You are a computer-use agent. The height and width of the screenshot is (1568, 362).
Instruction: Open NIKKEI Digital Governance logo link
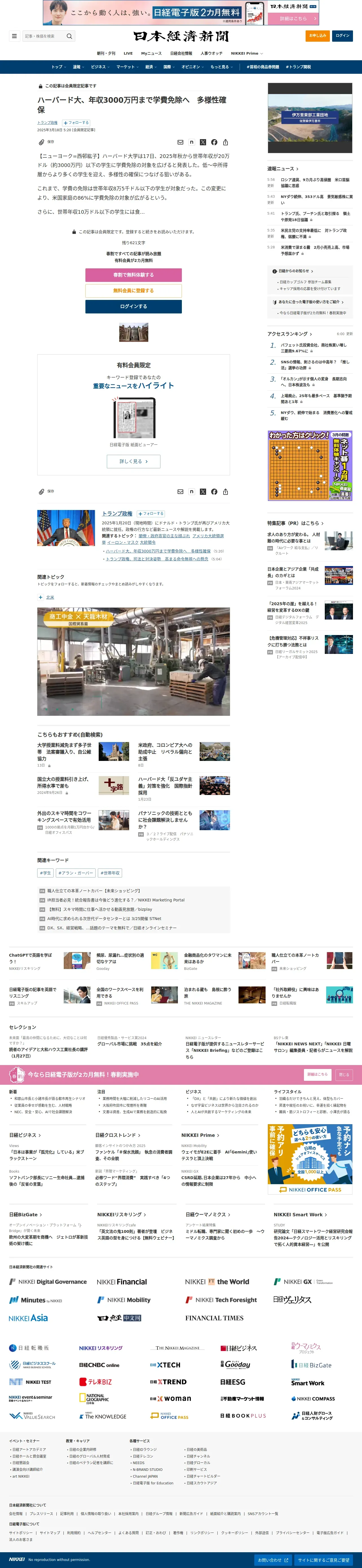coord(48,1281)
